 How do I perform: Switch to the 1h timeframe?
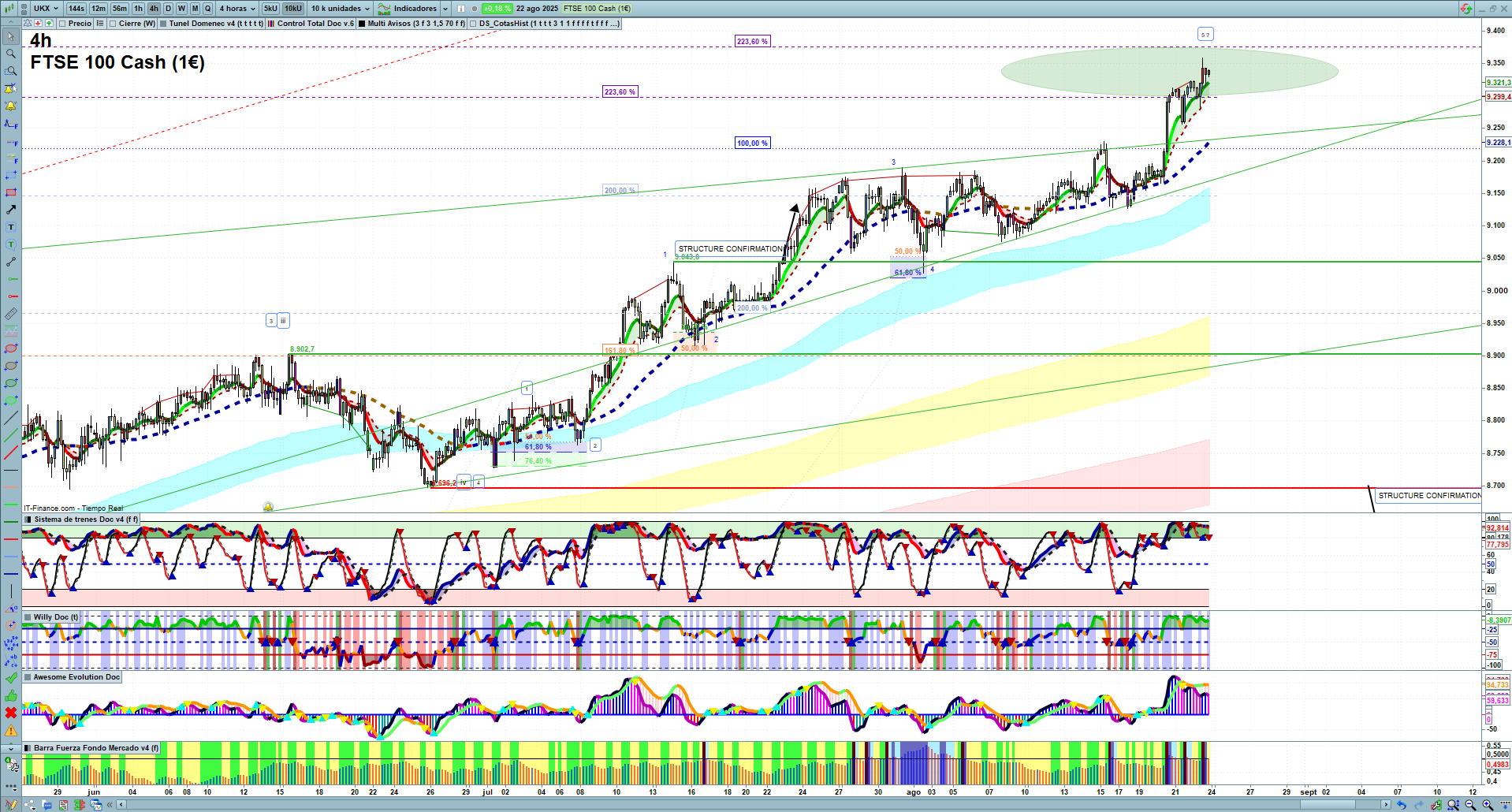coord(139,9)
